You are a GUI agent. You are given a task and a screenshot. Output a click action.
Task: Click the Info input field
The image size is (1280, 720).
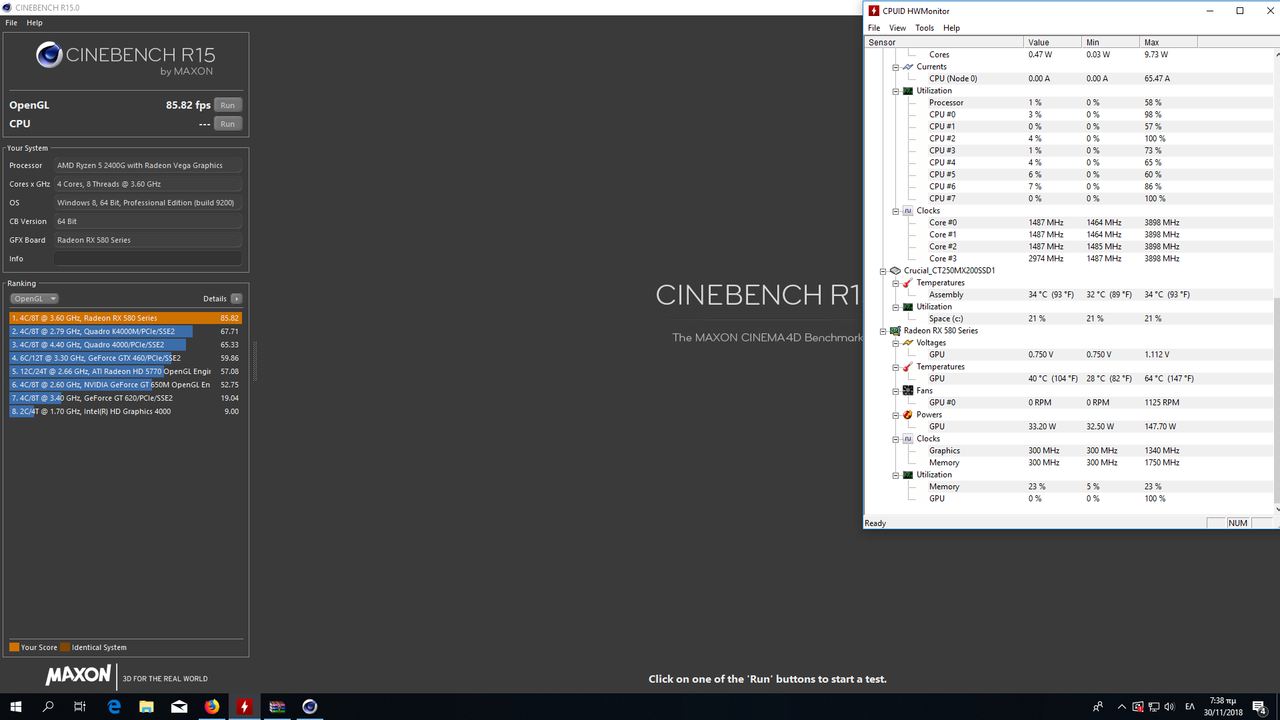(148, 259)
